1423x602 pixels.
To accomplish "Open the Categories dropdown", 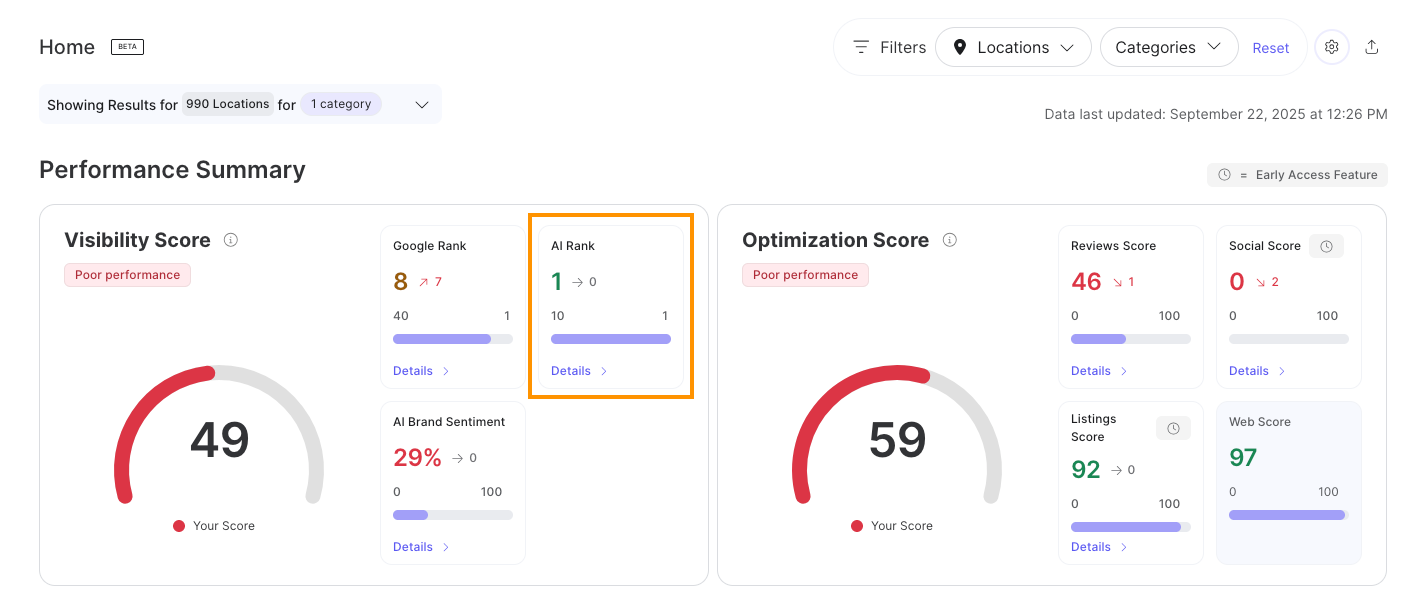I will coord(1168,47).
